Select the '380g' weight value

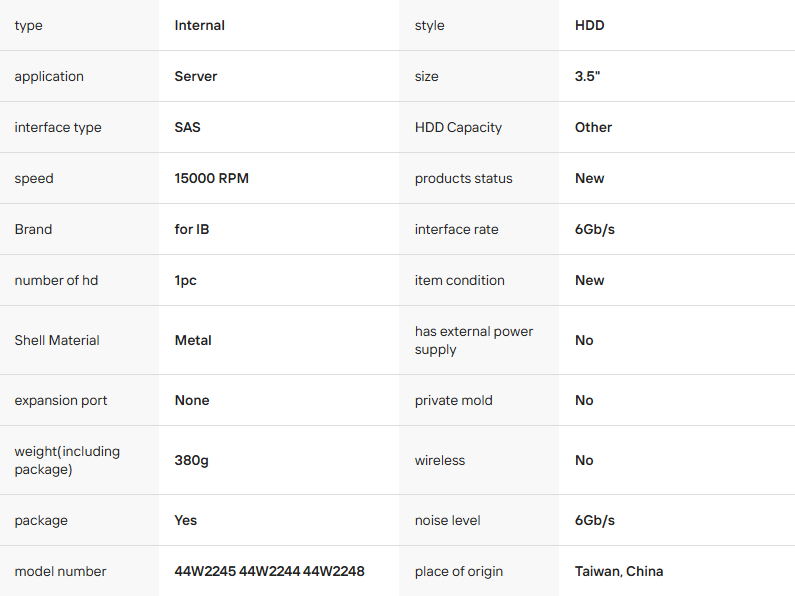[x=191, y=460]
